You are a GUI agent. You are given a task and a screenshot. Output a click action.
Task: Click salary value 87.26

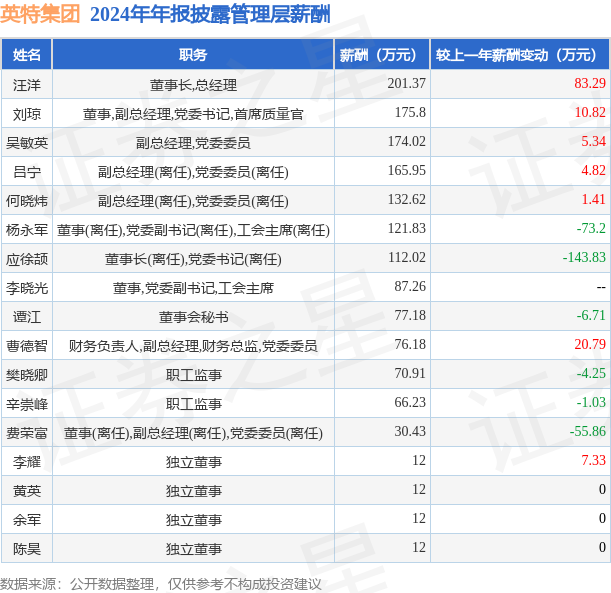[x=410, y=286]
